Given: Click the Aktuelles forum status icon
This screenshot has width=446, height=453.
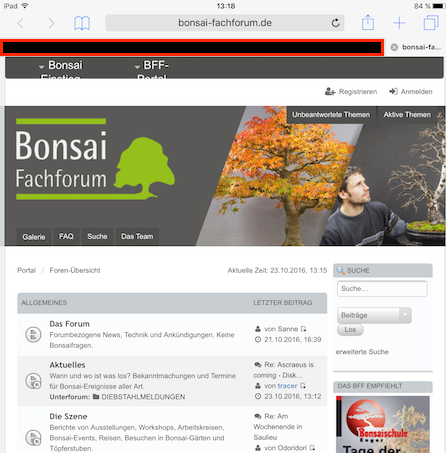Looking at the screenshot, I should (33, 381).
